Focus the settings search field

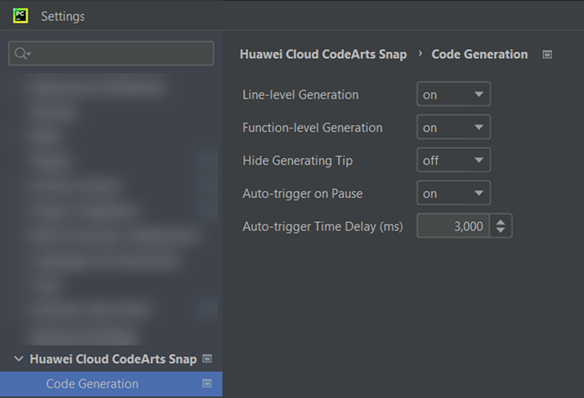(111, 54)
